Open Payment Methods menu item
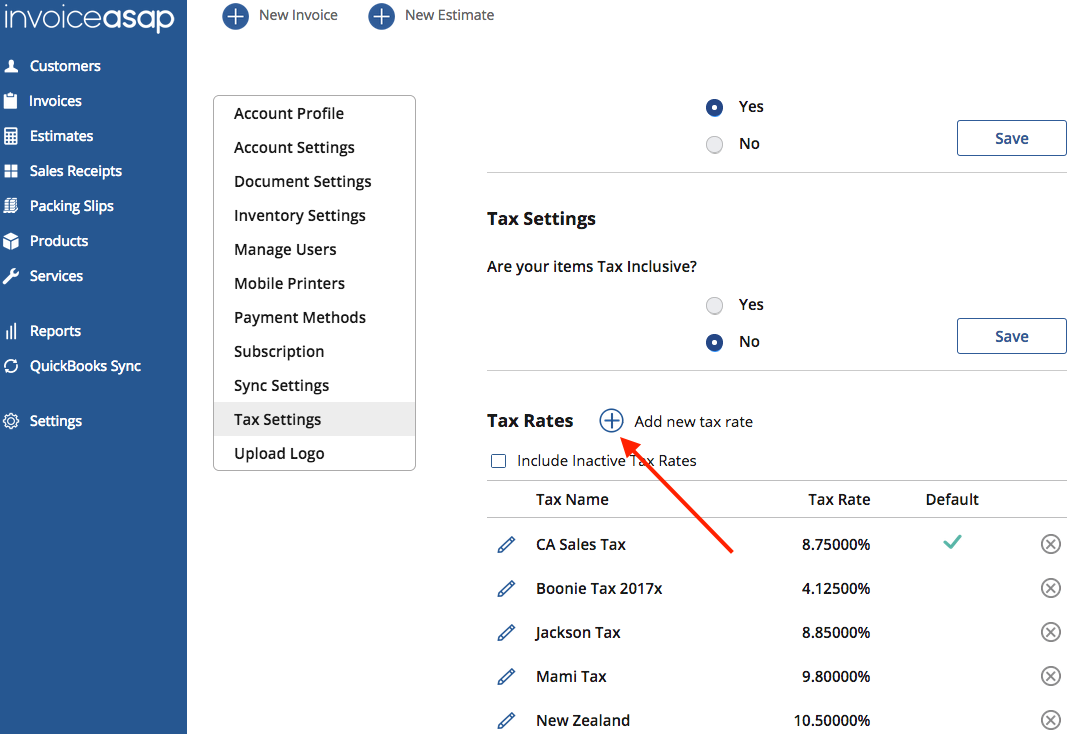This screenshot has height=734, width=1072. click(314, 318)
